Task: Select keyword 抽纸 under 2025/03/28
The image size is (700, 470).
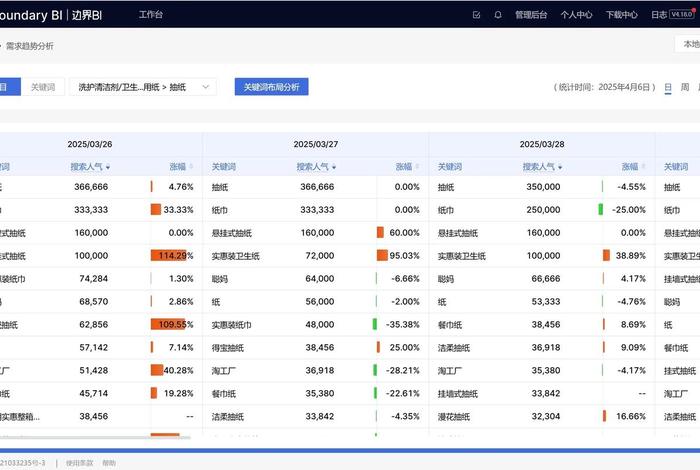Action: click(446, 187)
